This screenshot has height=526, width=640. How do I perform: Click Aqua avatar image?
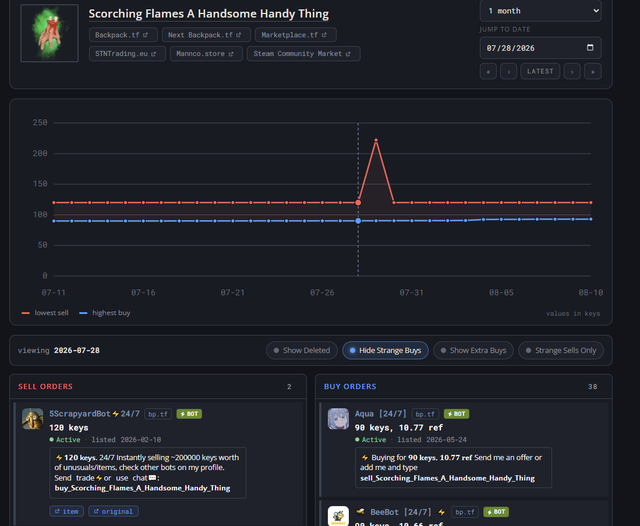point(338,419)
